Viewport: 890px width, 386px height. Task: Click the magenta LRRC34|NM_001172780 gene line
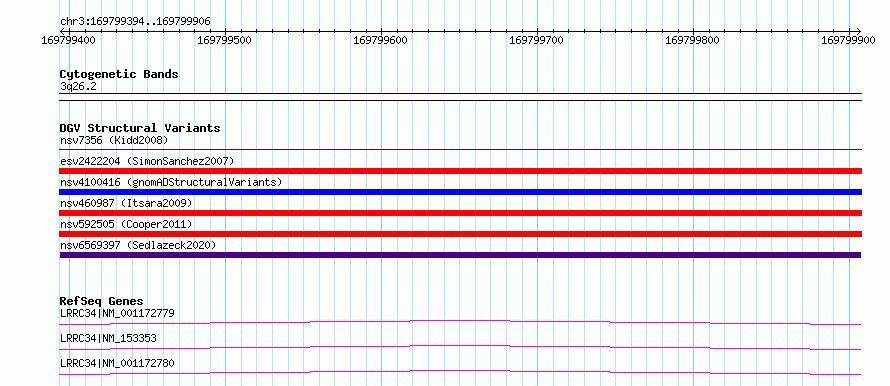[460, 372]
